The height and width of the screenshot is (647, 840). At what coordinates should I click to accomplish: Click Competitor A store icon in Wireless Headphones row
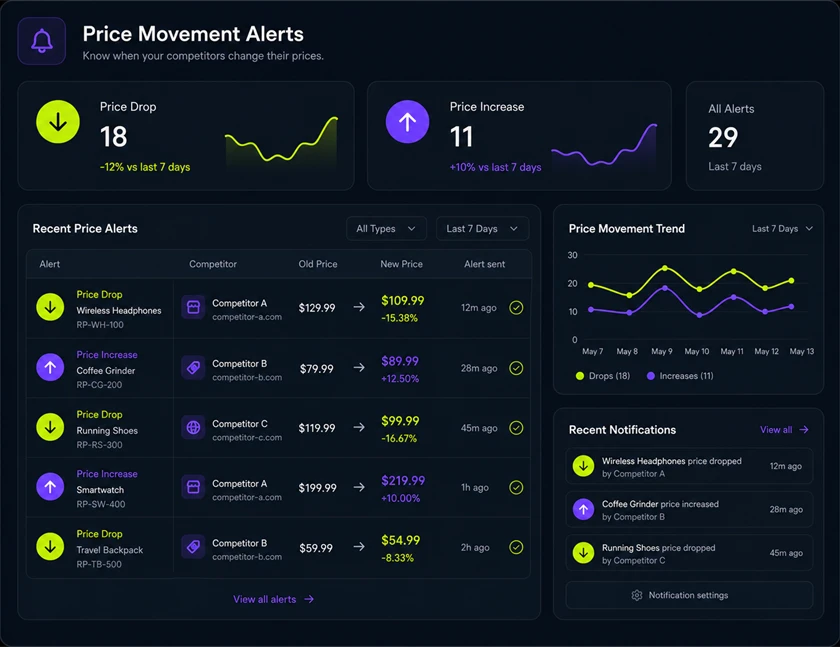point(193,307)
